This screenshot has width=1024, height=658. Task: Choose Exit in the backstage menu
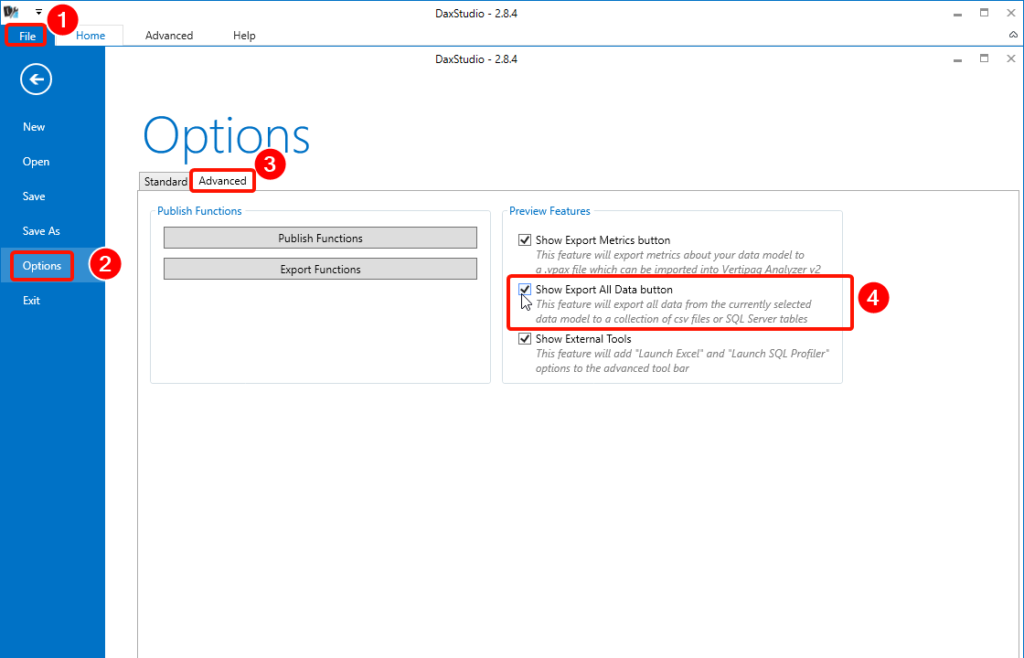click(x=31, y=300)
